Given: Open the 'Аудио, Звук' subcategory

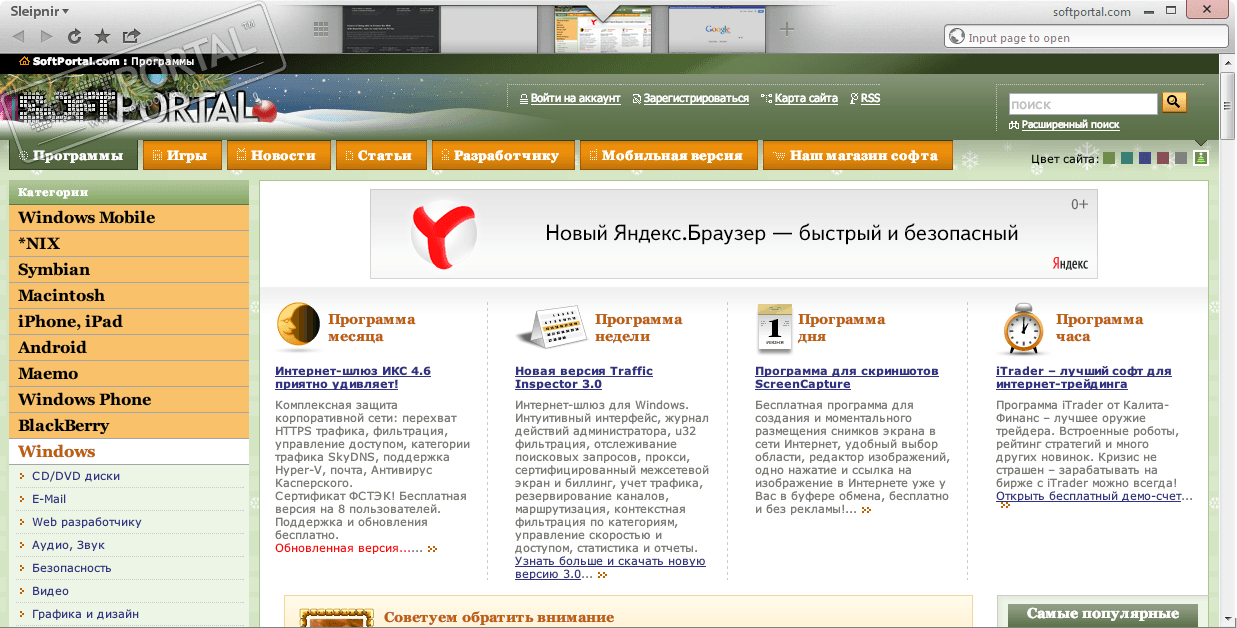Looking at the screenshot, I should point(68,545).
